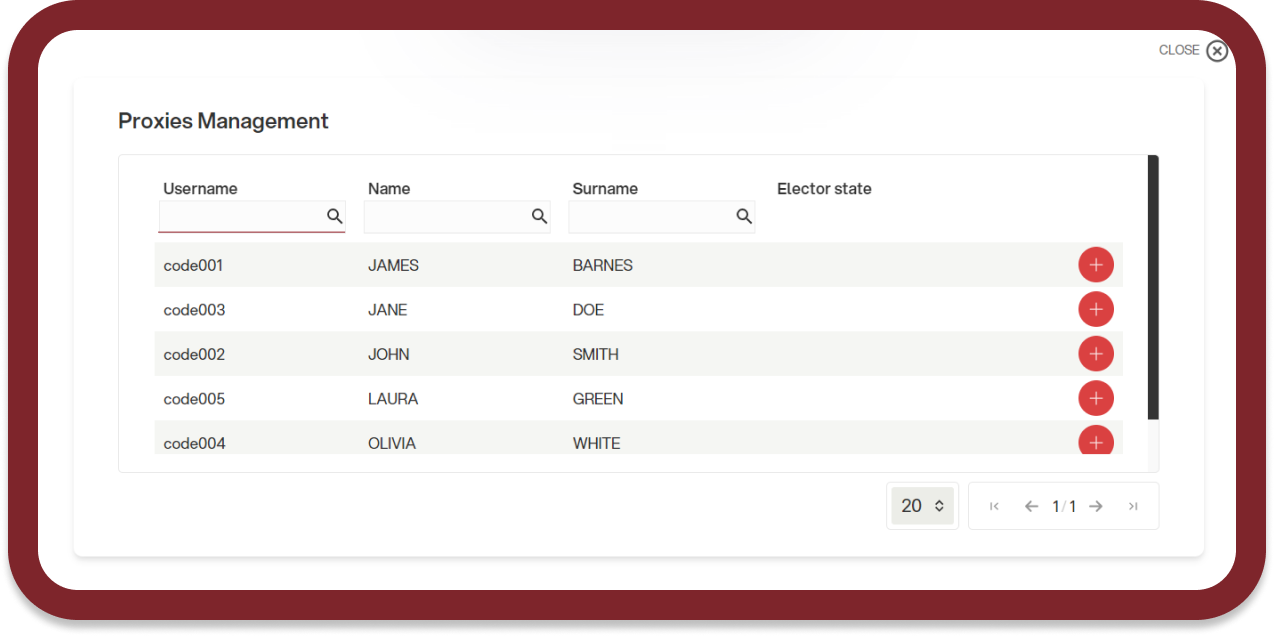Select username cell code001
Image resolution: width=1274 pixels, height=636 pixels.
click(194, 265)
